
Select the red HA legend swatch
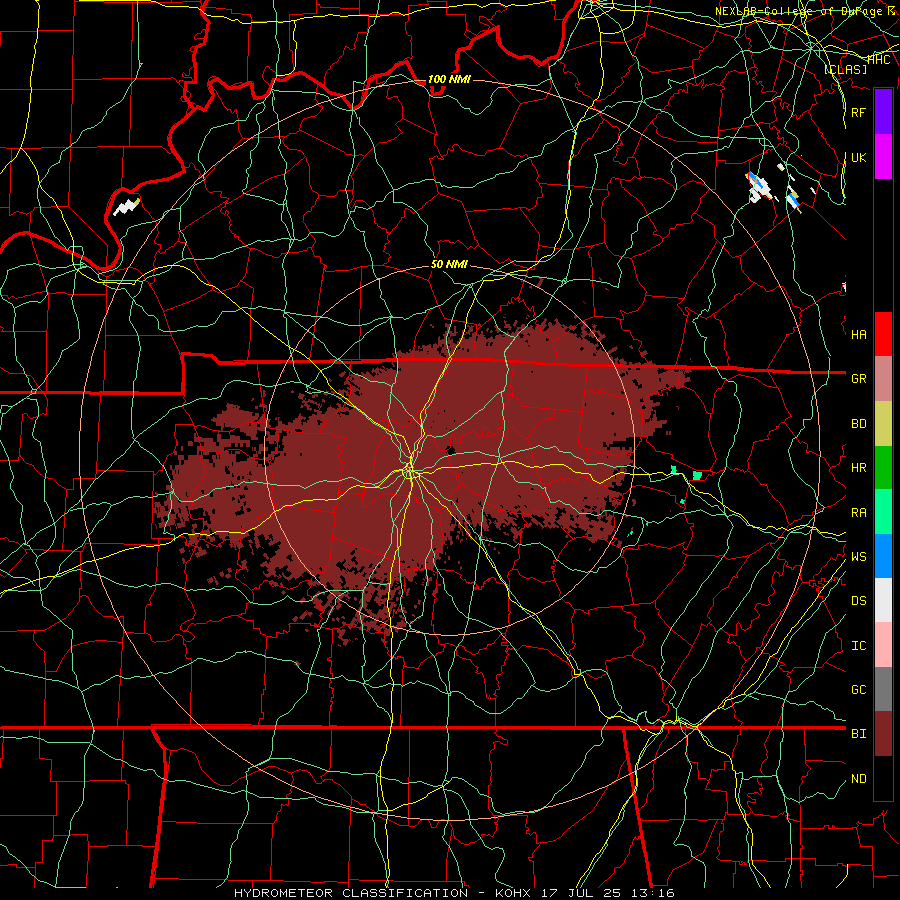883,334
